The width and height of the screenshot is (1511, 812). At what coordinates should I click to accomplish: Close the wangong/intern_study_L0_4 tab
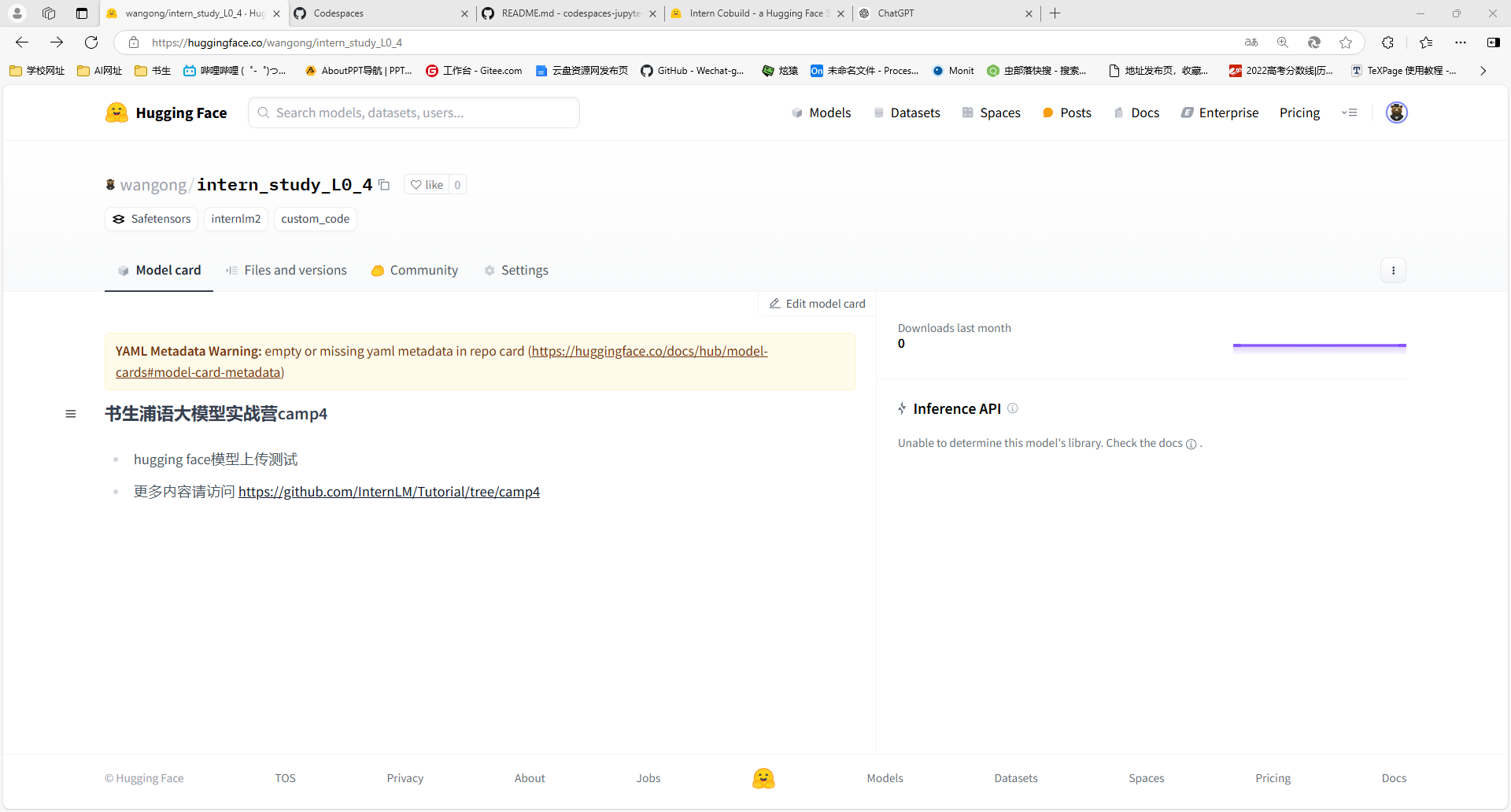(276, 13)
